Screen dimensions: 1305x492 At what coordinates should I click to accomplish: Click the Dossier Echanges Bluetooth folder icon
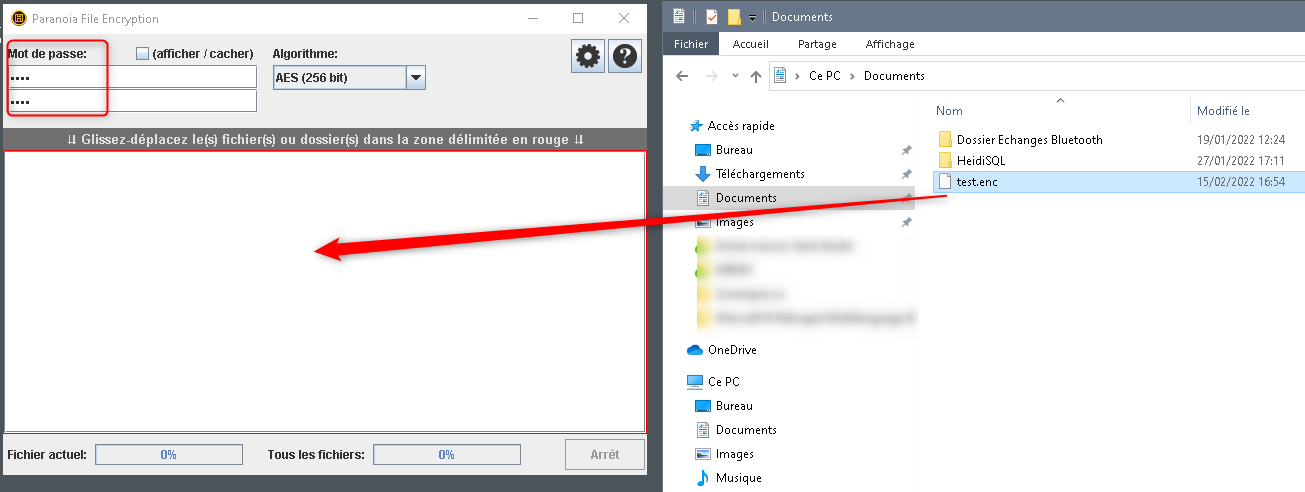(945, 140)
